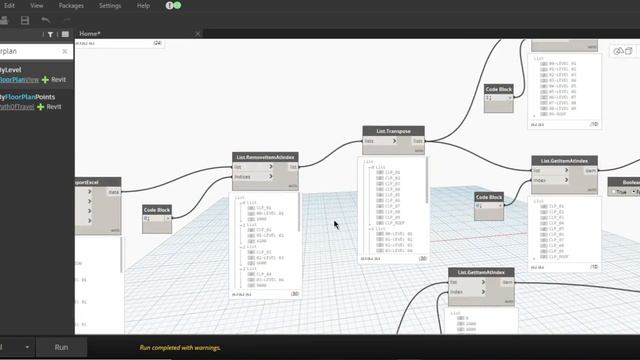This screenshot has width=640, height=360.
Task: Clear the library search with the X
Action: pos(65,51)
